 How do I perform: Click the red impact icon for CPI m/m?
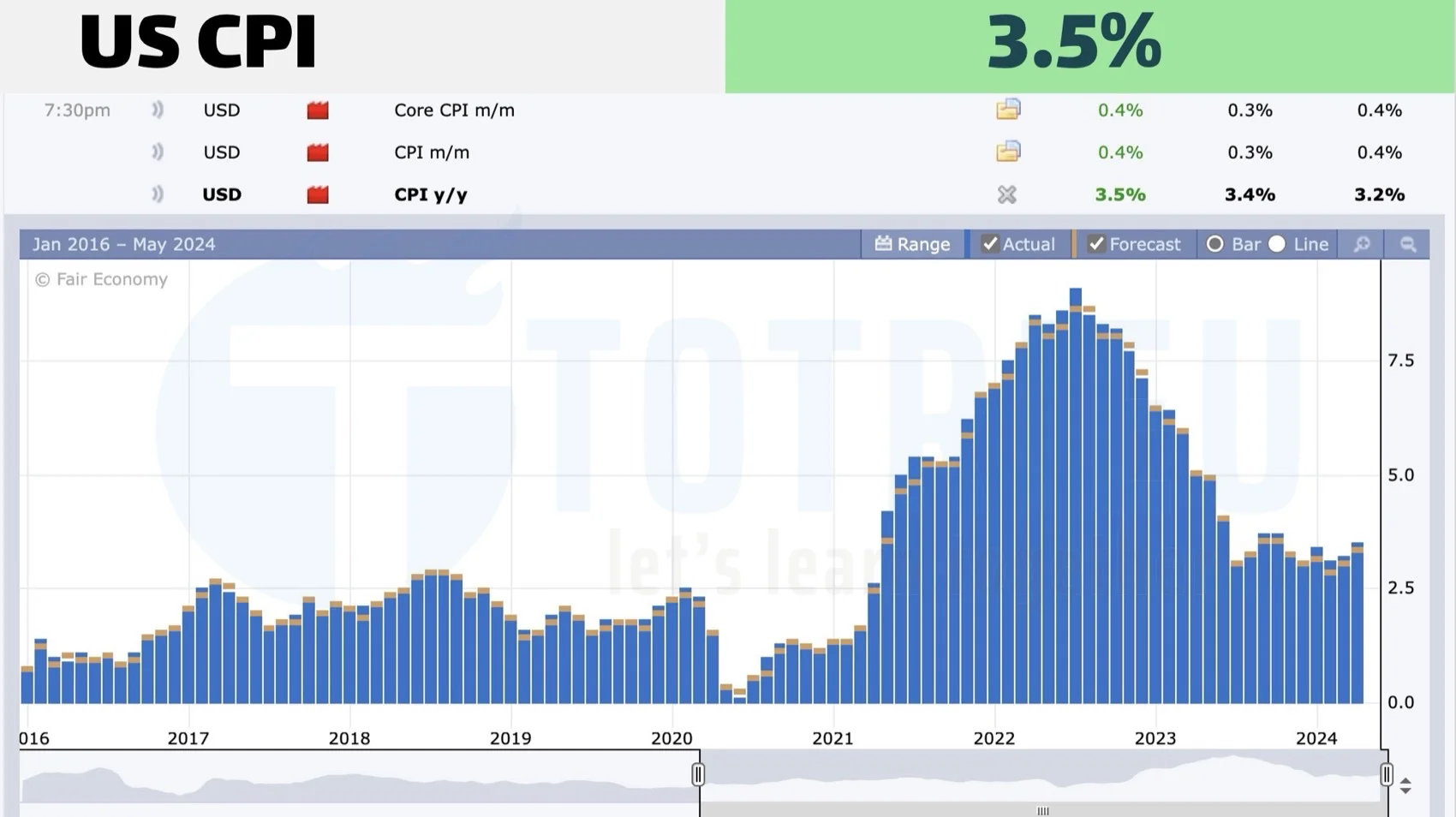[318, 152]
